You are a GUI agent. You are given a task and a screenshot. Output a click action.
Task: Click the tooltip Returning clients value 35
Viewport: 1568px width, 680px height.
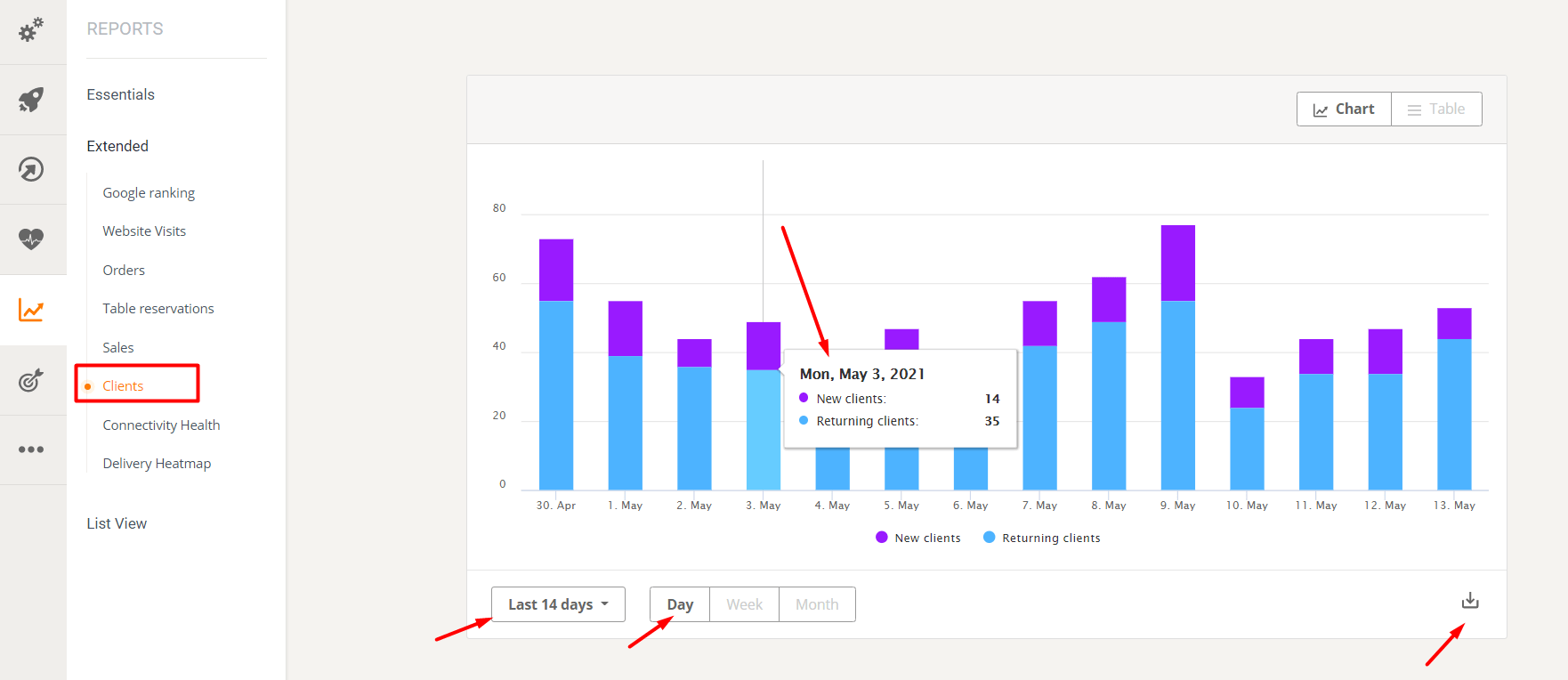(x=992, y=421)
